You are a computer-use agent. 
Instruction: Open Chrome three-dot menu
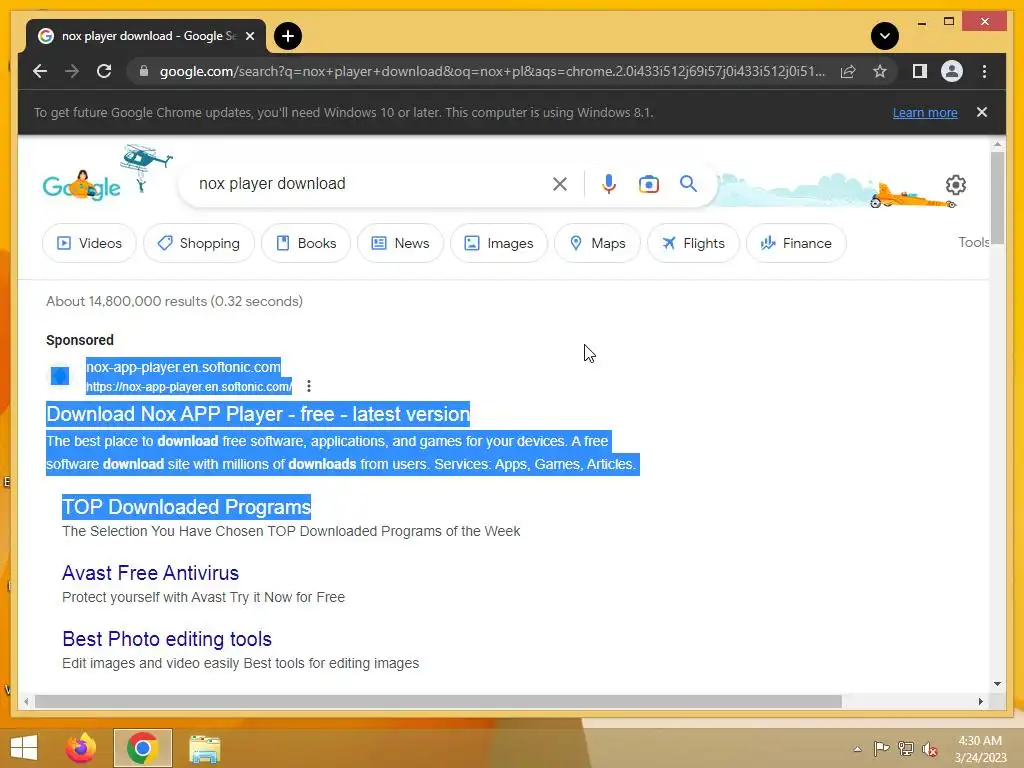984,71
